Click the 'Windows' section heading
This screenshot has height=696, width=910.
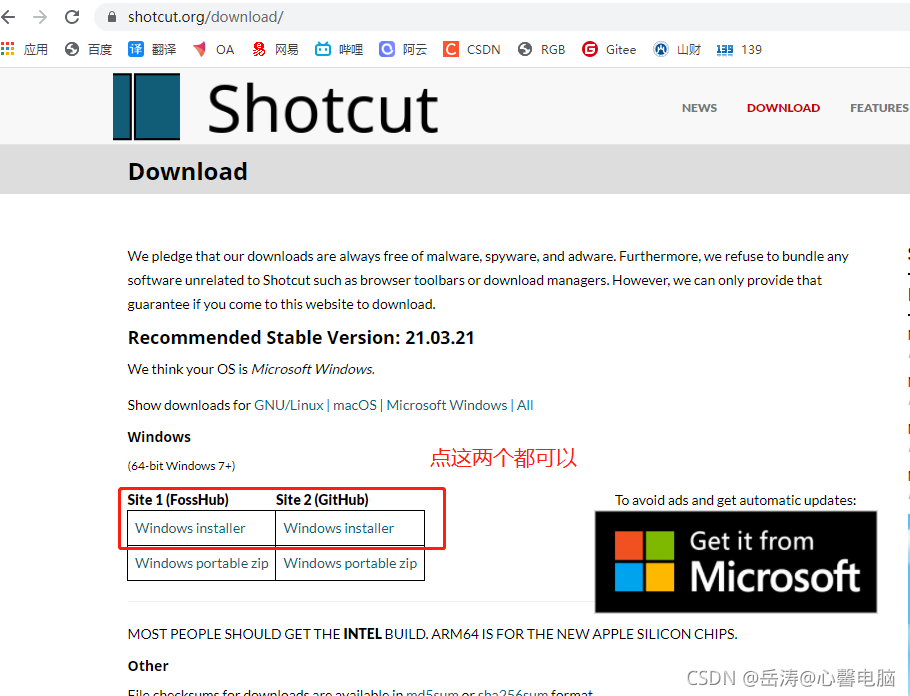coord(159,437)
